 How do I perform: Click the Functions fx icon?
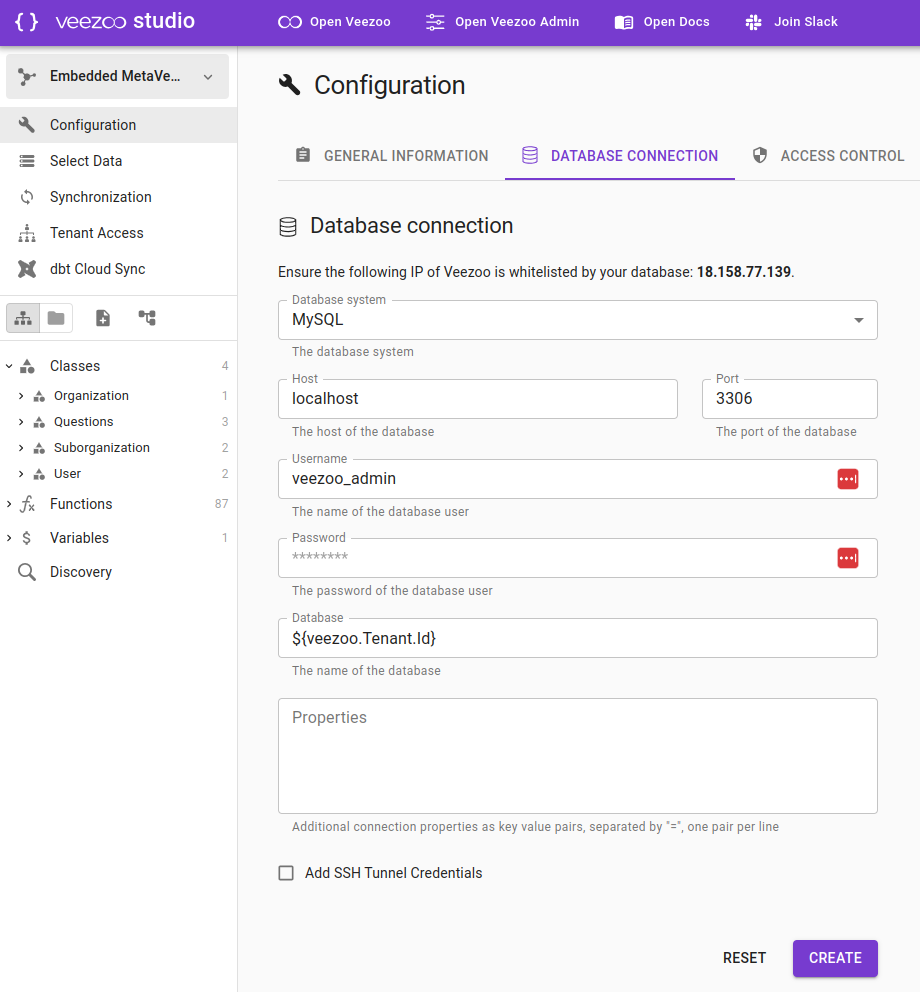tap(27, 504)
